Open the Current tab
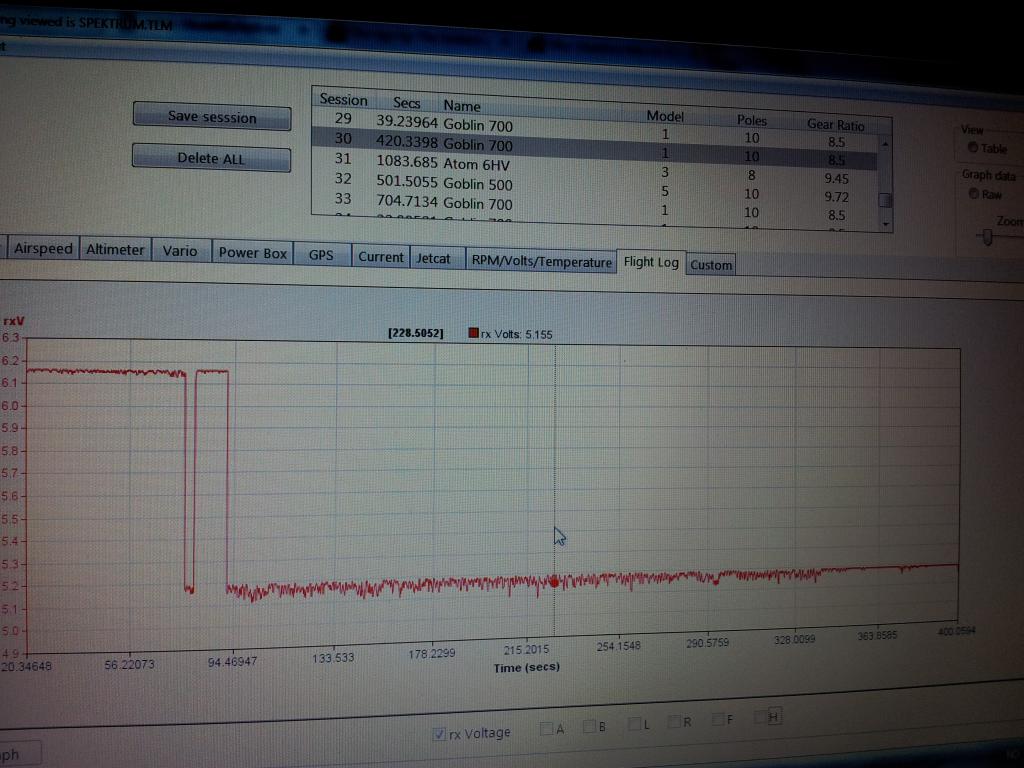1024x768 pixels. point(380,257)
